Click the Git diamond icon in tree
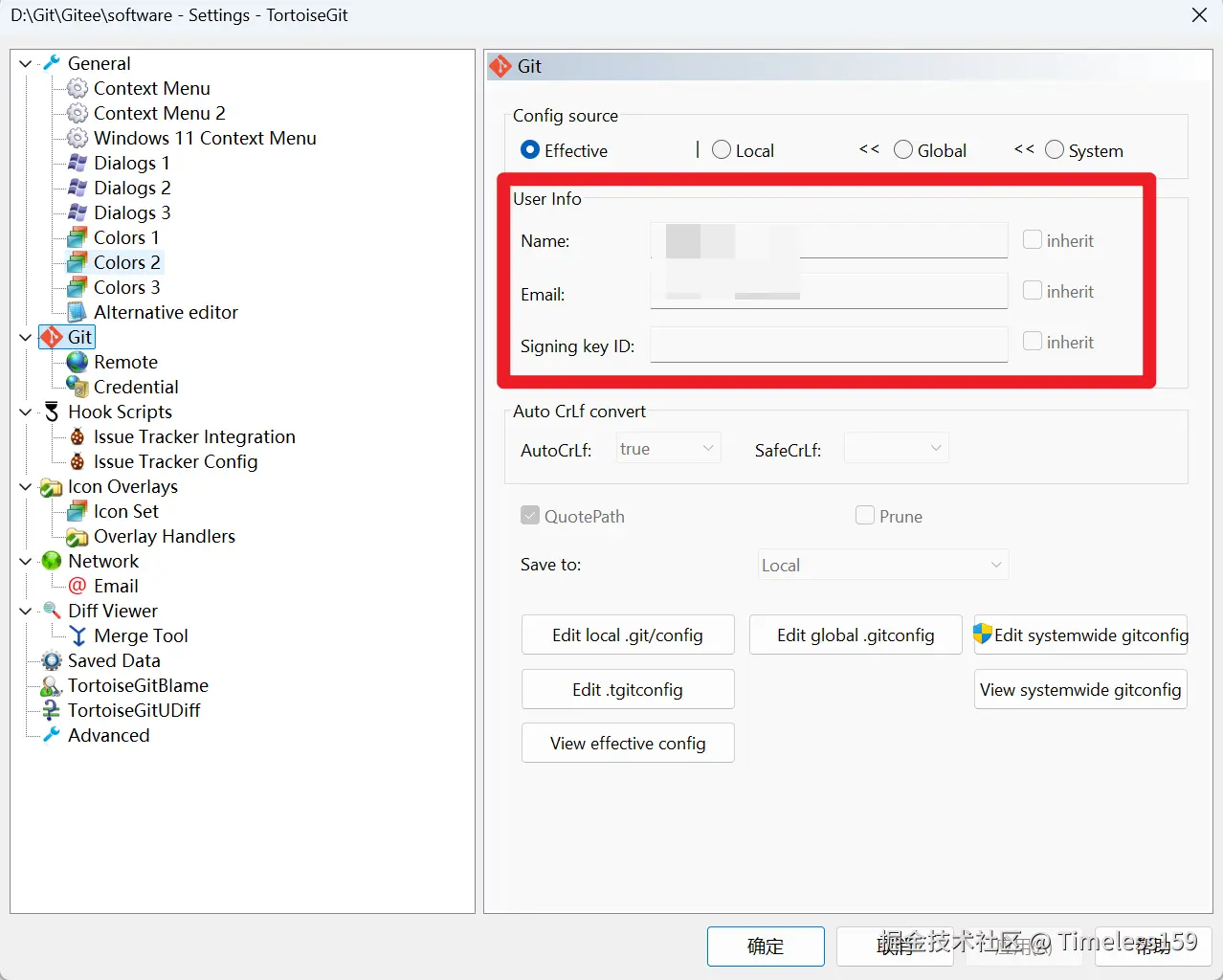This screenshot has height=980, width=1223. pyautogui.click(x=52, y=337)
